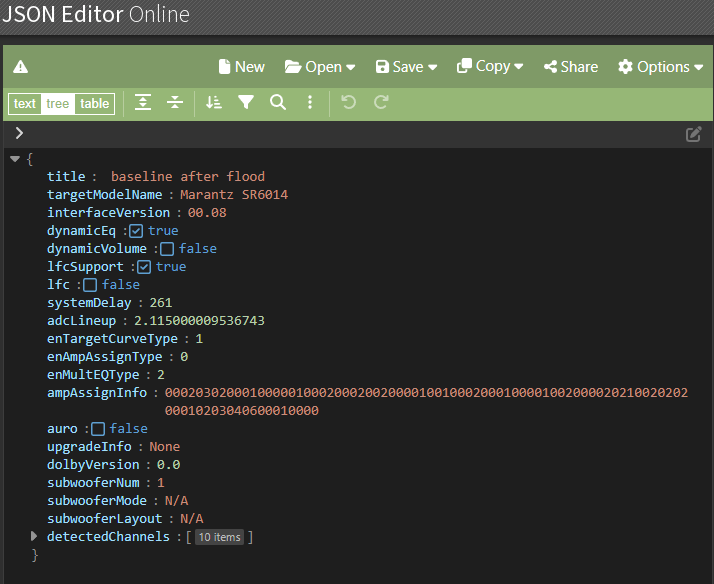714x584 pixels.
Task: Open the Open dropdown menu
Action: 320,67
